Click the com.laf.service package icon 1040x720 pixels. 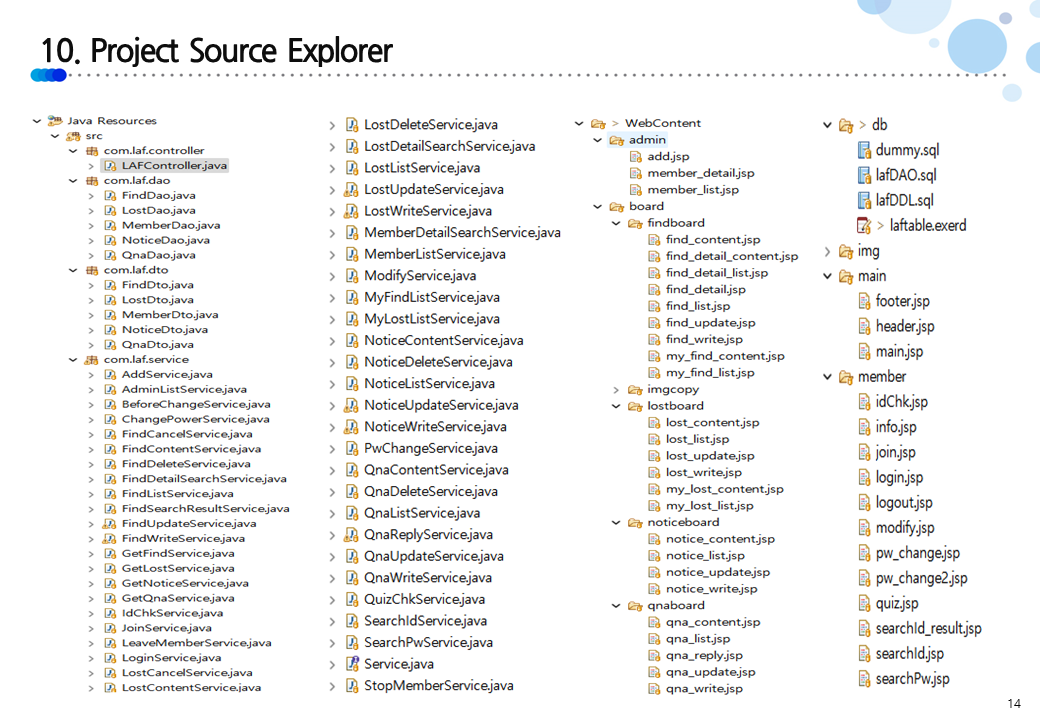point(92,359)
